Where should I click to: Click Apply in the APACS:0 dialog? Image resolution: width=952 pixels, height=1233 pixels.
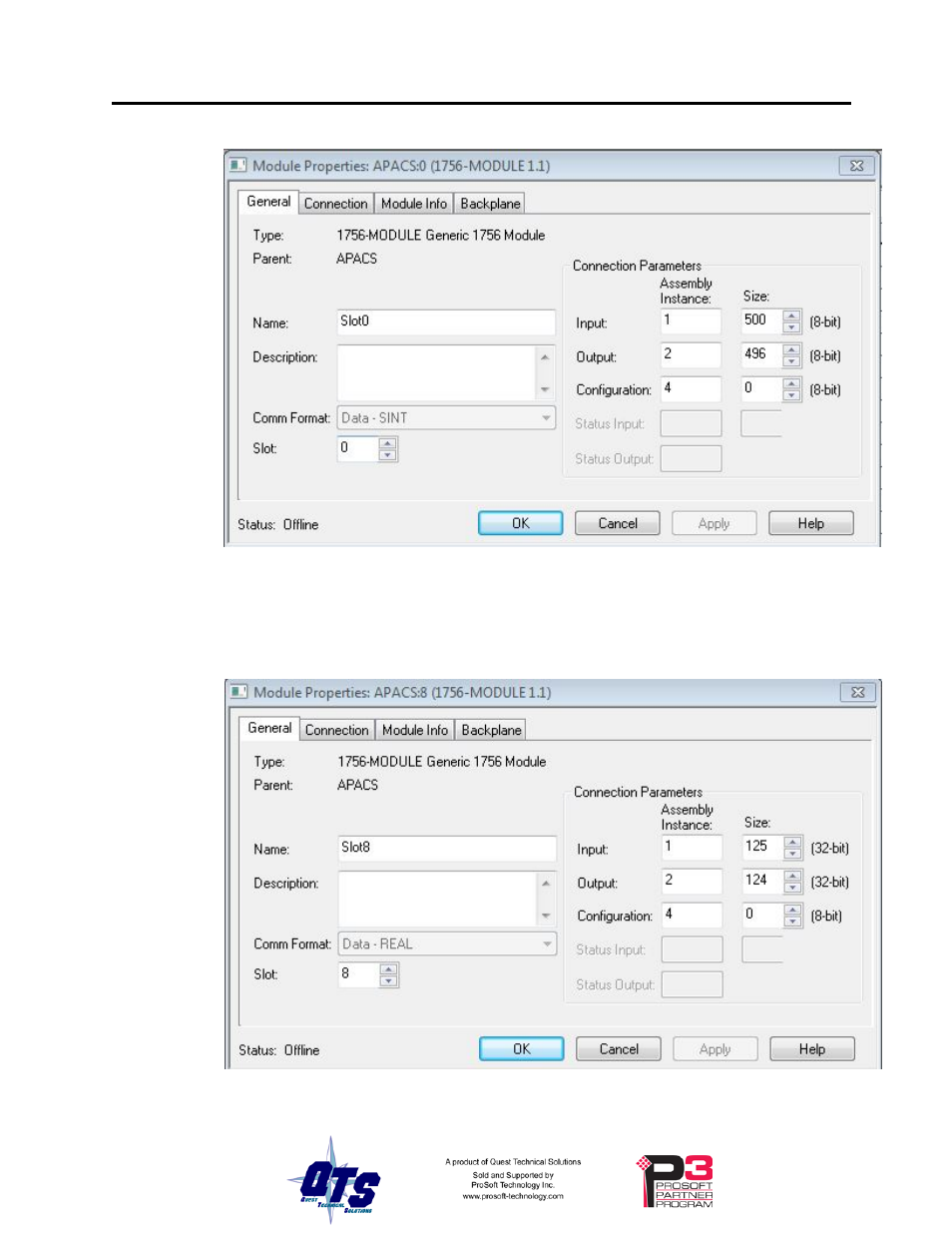[x=714, y=523]
